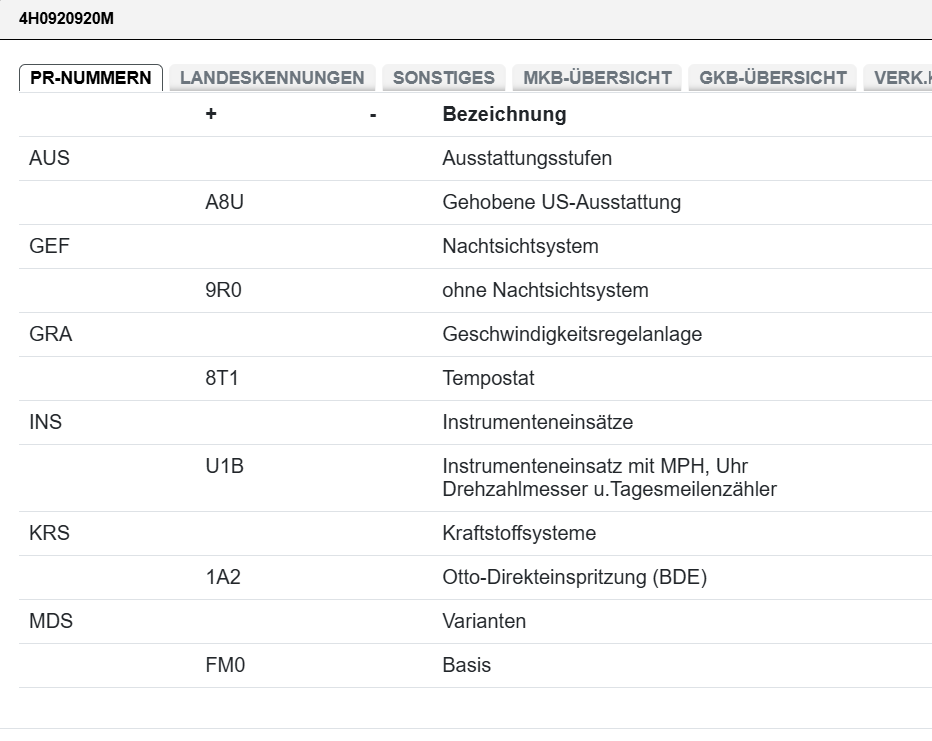Open the partially visible VERK. tab
932x741 pixels.
[900, 78]
